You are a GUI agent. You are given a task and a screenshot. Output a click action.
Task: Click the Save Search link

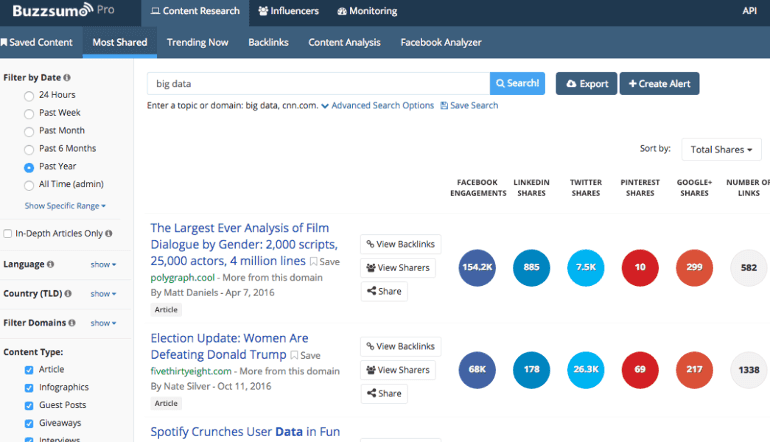coord(469,106)
